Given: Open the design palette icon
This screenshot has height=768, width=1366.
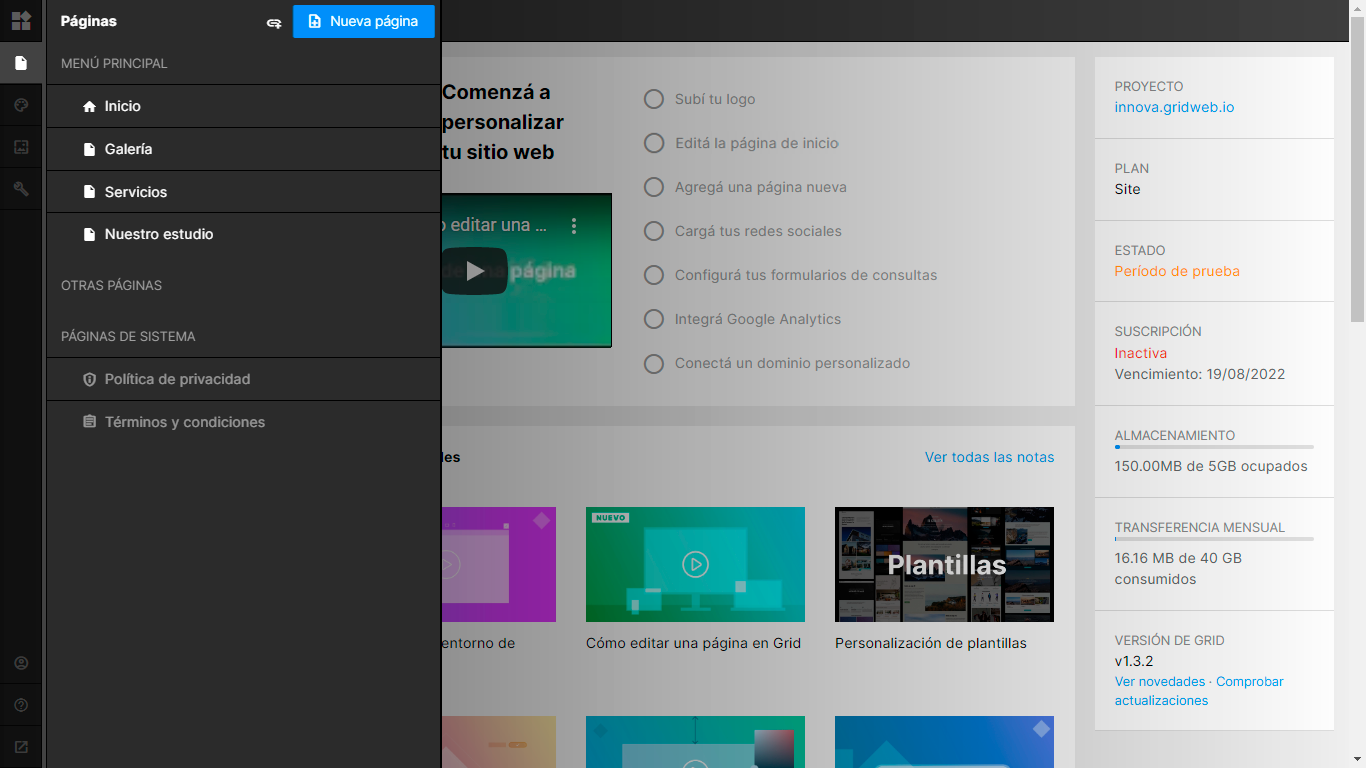Looking at the screenshot, I should pyautogui.click(x=21, y=105).
